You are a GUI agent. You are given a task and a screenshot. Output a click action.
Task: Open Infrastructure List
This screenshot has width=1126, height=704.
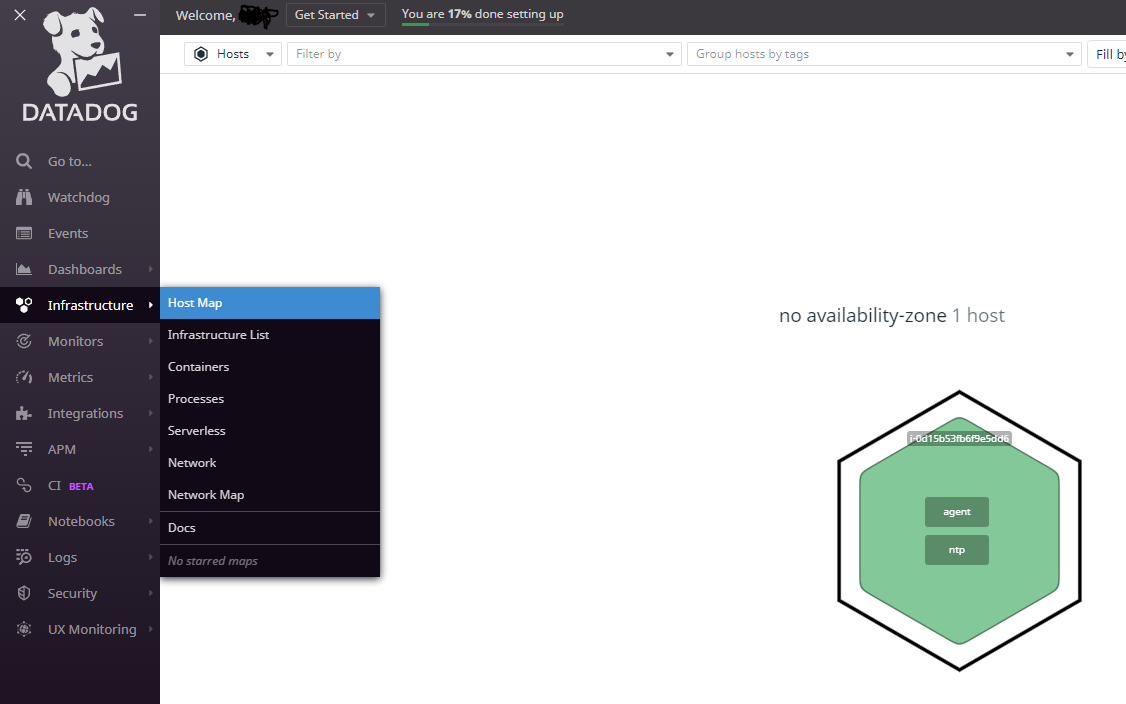pyautogui.click(x=270, y=335)
